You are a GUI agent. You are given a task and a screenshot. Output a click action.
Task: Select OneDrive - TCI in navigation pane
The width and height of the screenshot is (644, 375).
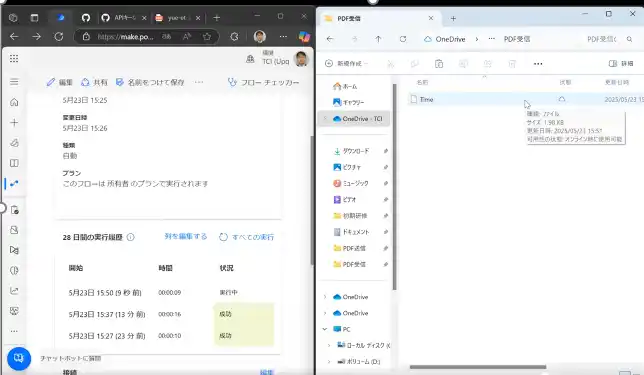(x=354, y=119)
